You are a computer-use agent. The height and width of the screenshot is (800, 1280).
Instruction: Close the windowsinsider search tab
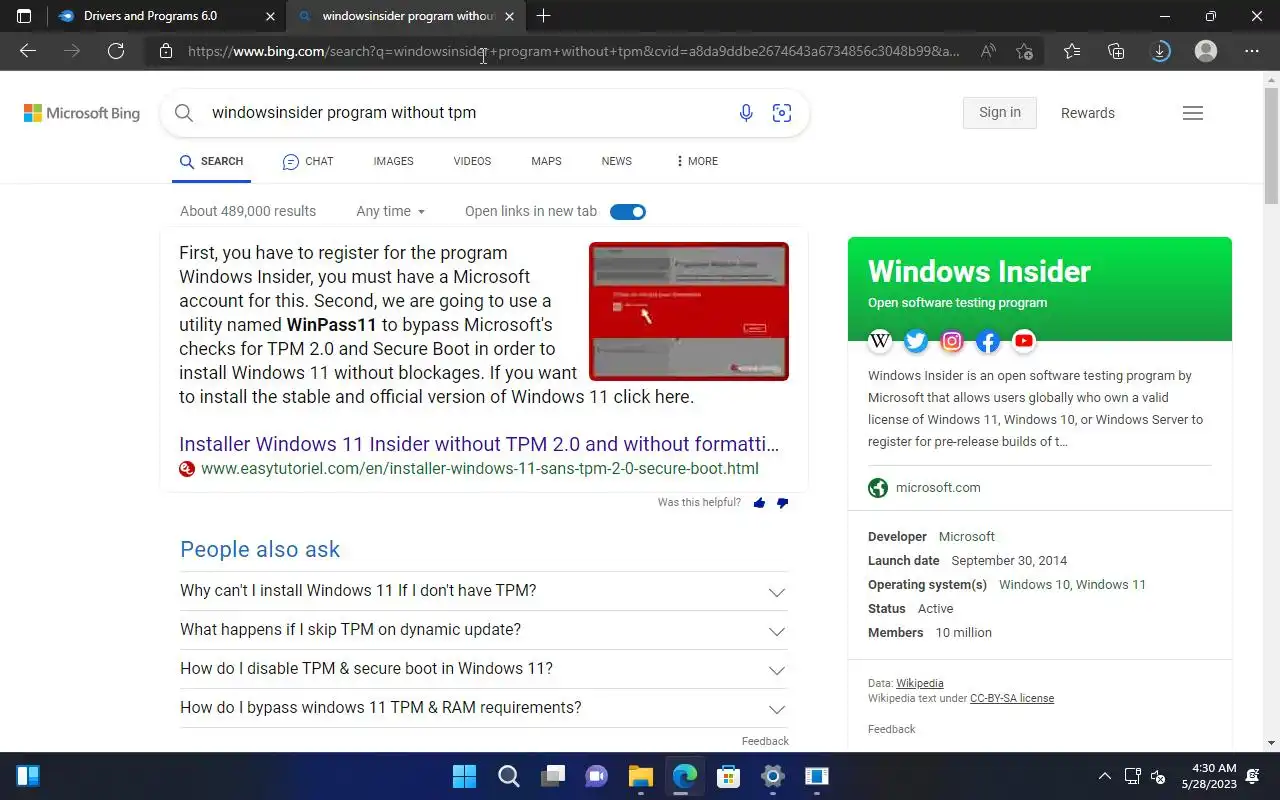509,16
